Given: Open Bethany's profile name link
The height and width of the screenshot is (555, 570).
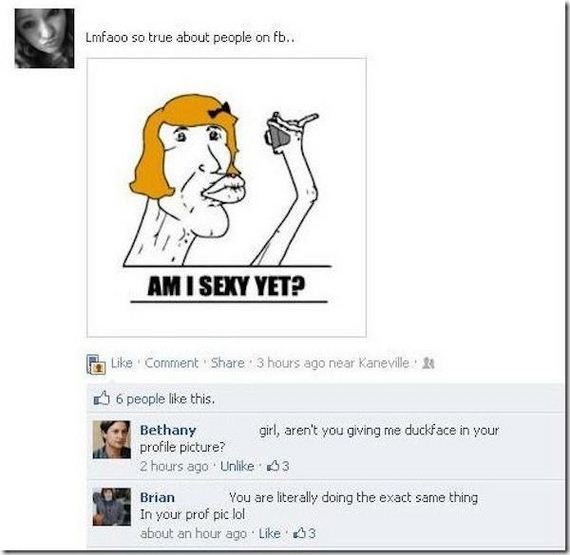Looking at the screenshot, I should click(x=168, y=430).
